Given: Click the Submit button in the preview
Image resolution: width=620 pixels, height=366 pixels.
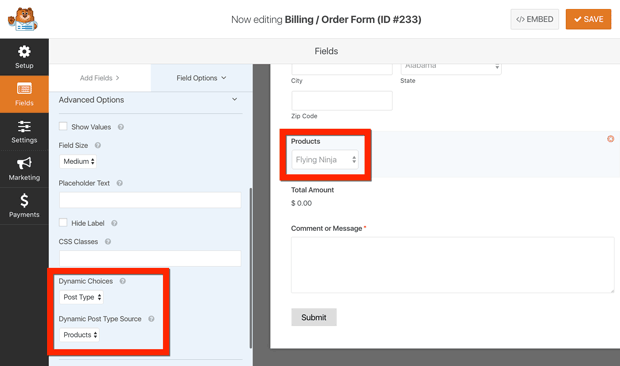Looking at the screenshot, I should click(314, 317).
